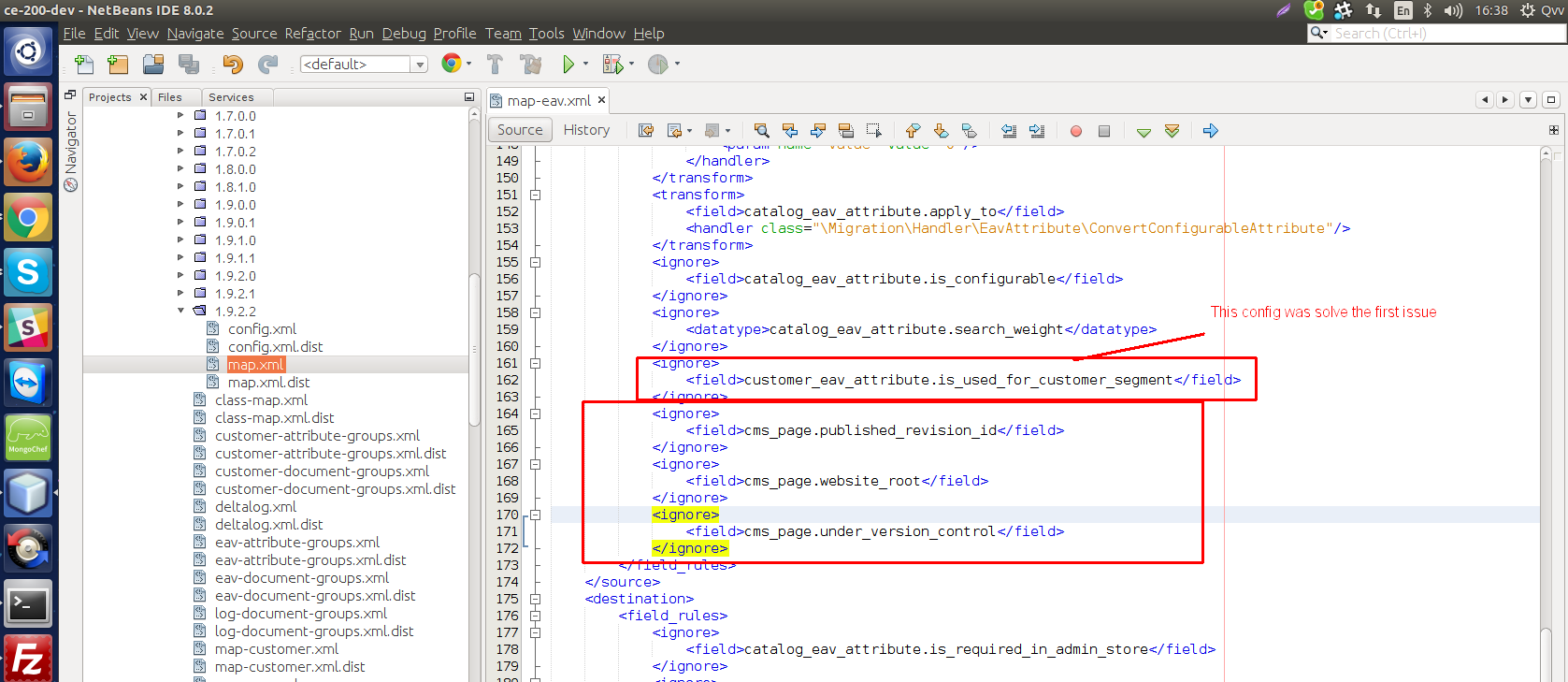1568x682 pixels.
Task: Open the Team menu
Action: pos(503,33)
